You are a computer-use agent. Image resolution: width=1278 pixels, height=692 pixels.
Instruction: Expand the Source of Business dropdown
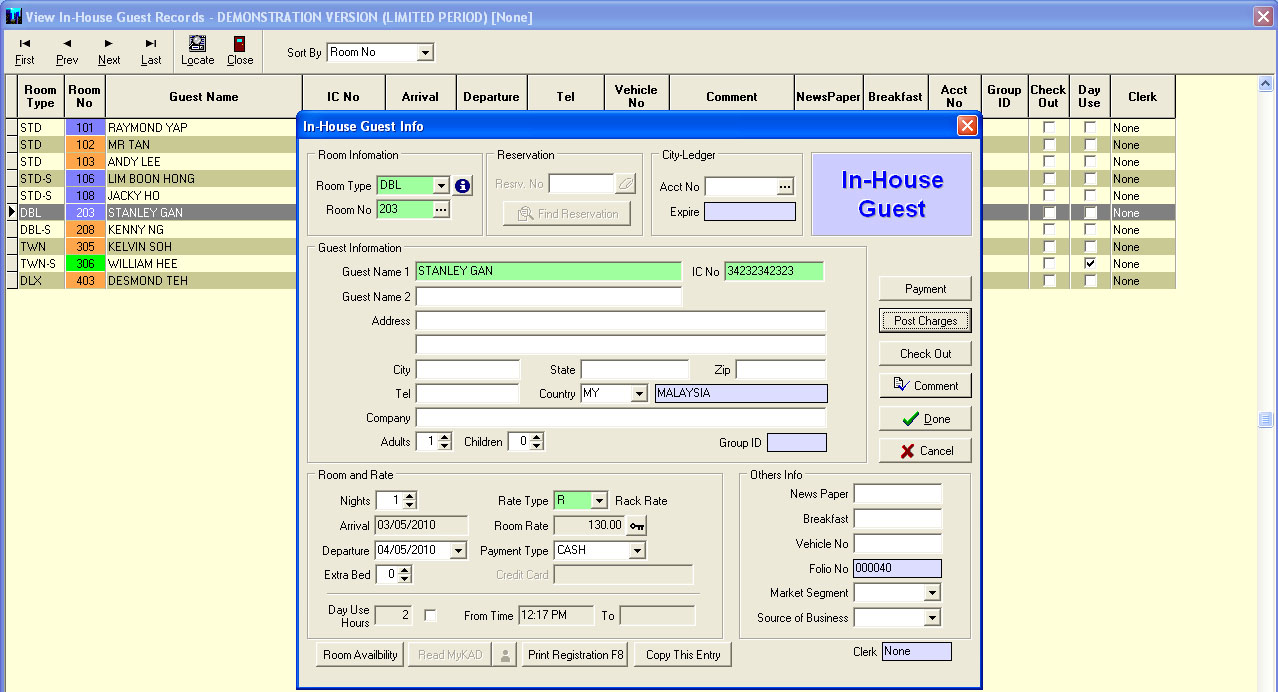point(932,619)
